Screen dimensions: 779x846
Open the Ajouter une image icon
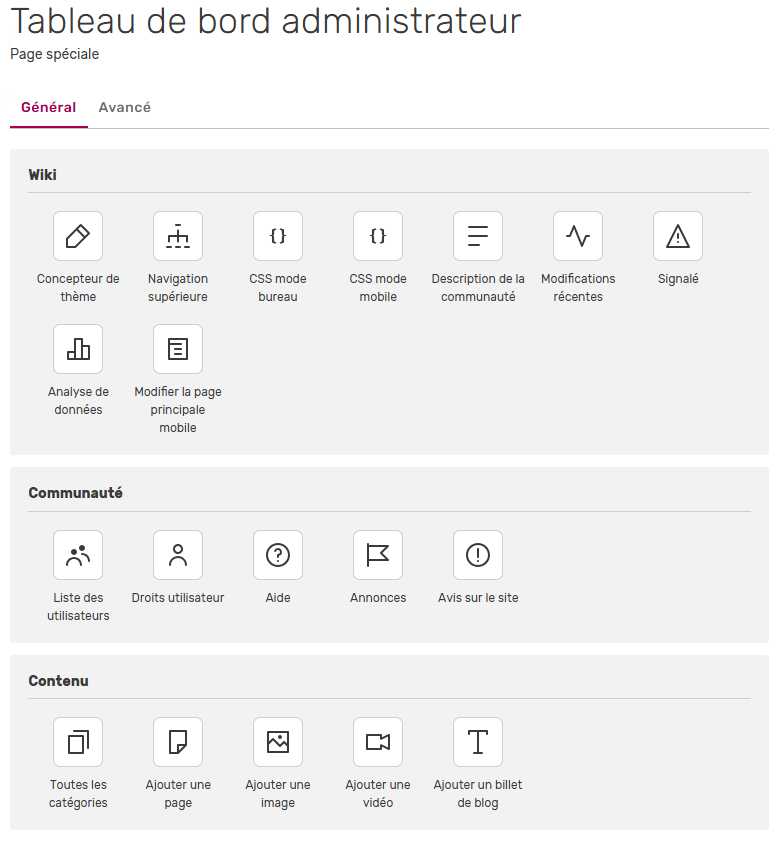(x=278, y=742)
